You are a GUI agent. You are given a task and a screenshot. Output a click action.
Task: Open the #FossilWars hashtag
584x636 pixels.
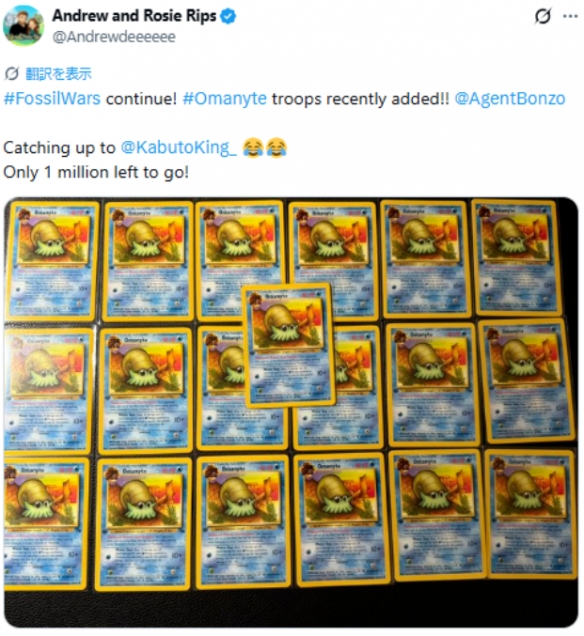tap(52, 99)
